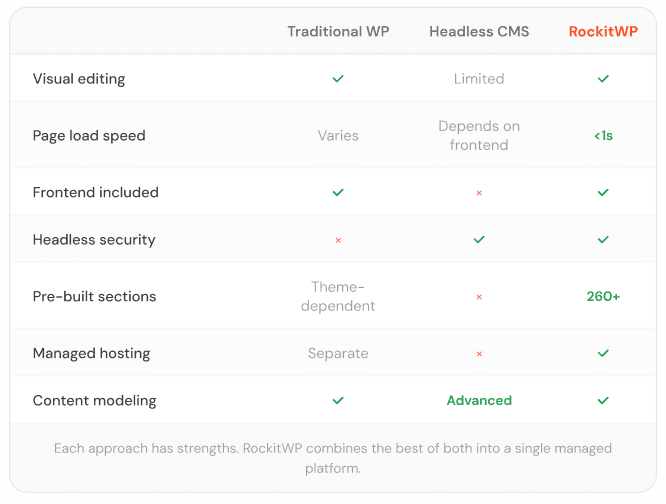Click the green 260+ sections value
Image resolution: width=666 pixels, height=504 pixels.
[603, 296]
